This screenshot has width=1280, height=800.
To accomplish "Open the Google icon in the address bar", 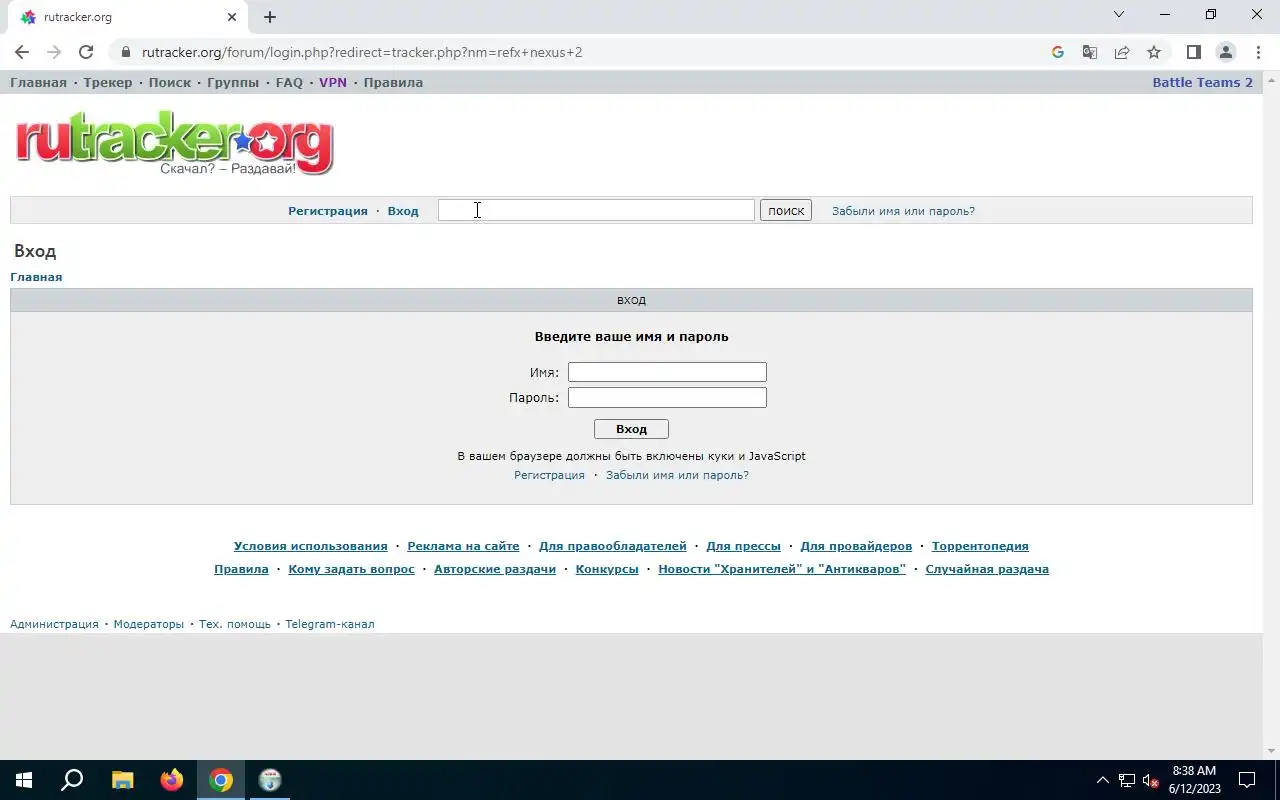I will pos(1058,52).
